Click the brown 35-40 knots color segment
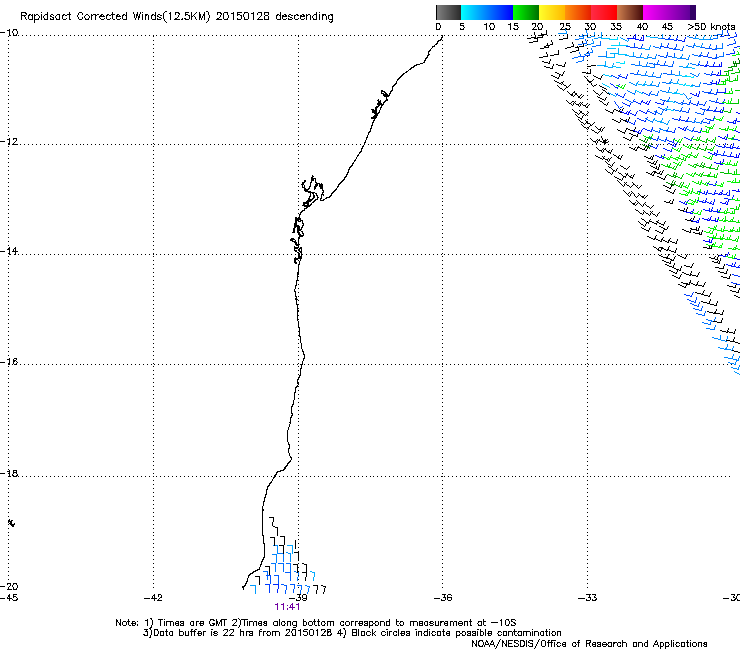Image resolution: width=740 pixels, height=650 pixels. click(x=630, y=12)
